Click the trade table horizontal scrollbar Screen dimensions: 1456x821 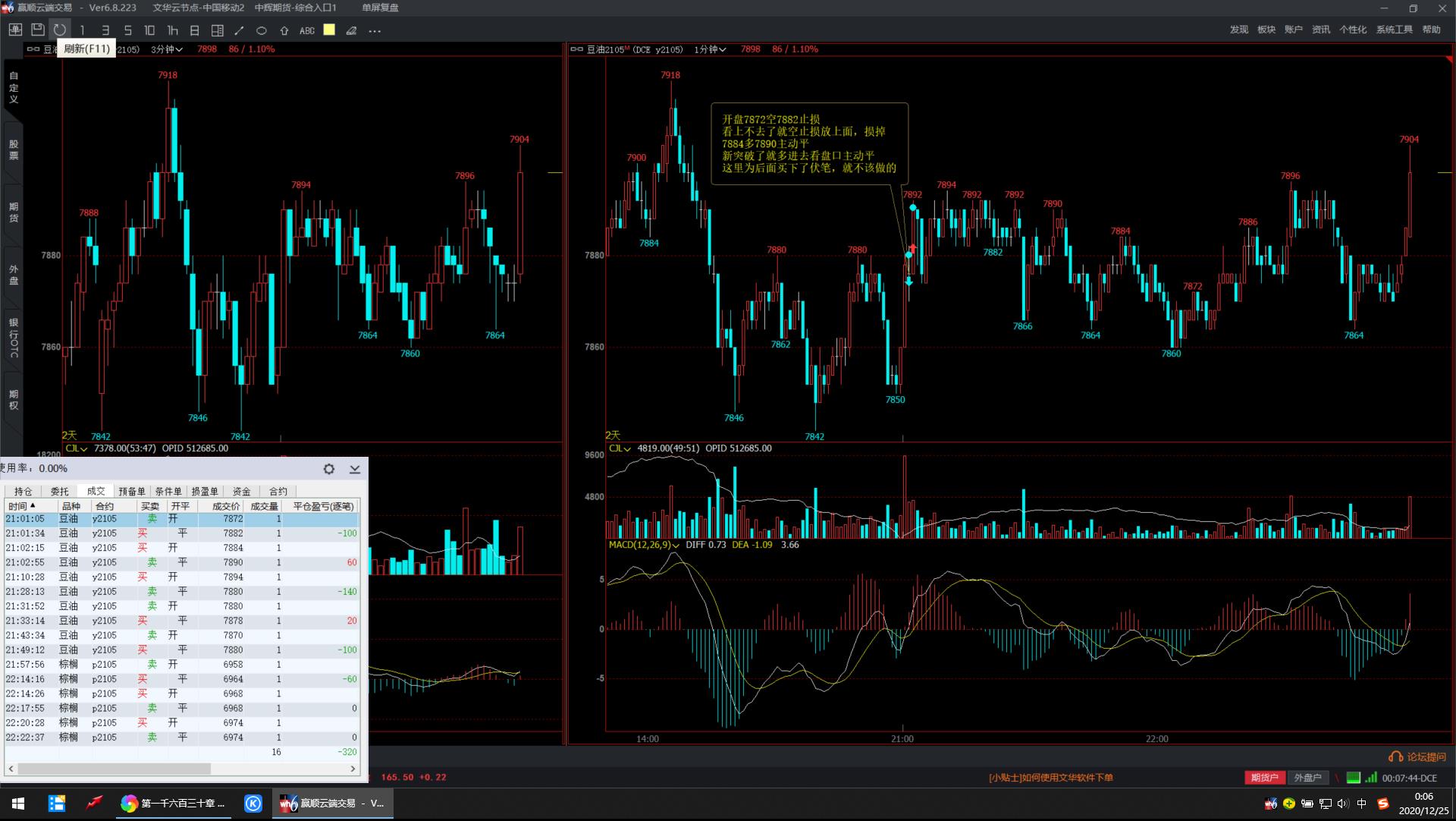114,769
